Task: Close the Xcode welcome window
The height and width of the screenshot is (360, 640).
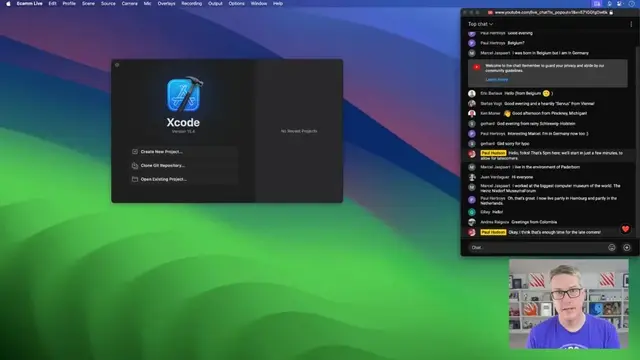Action: (x=117, y=65)
